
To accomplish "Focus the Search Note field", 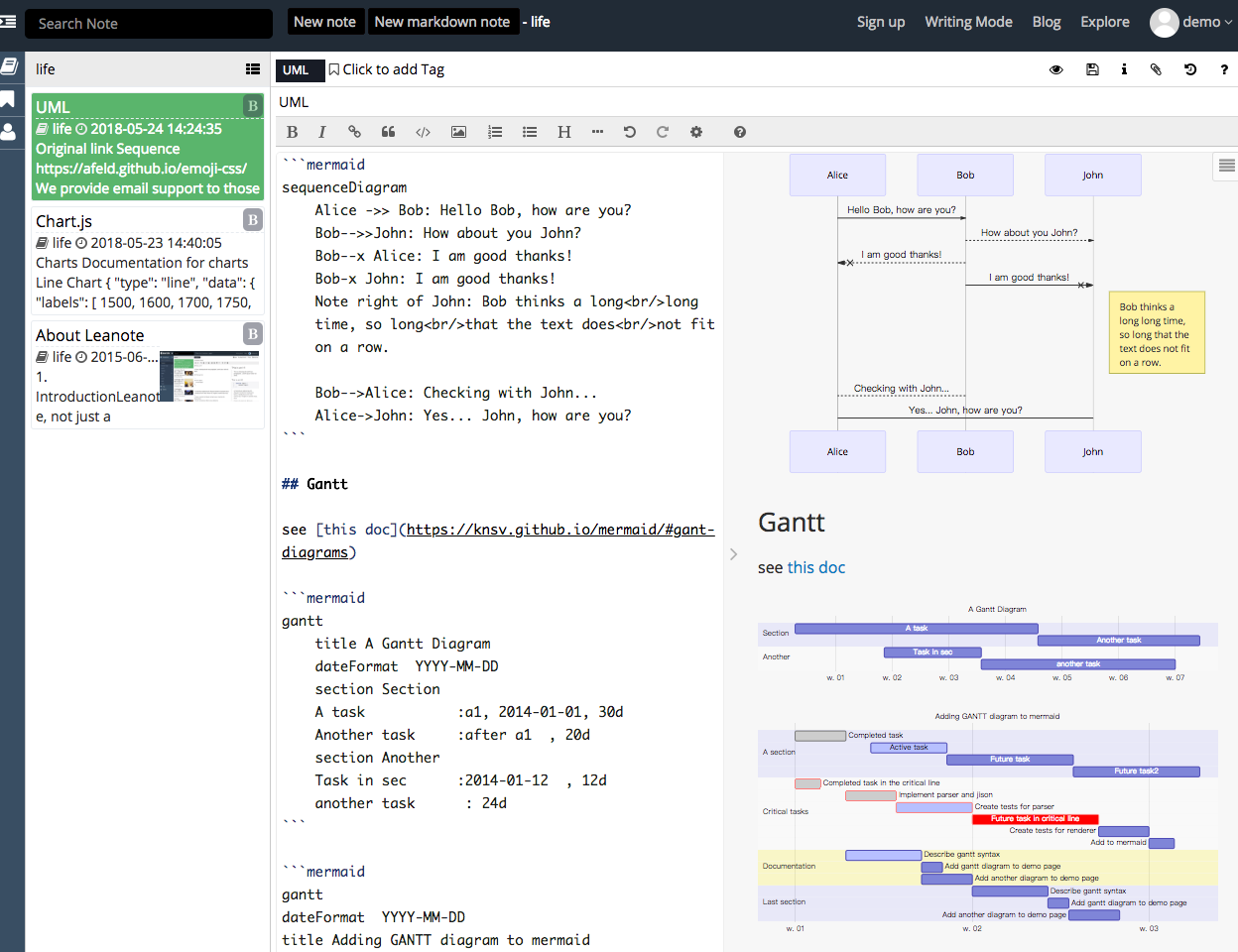I will pos(149,24).
